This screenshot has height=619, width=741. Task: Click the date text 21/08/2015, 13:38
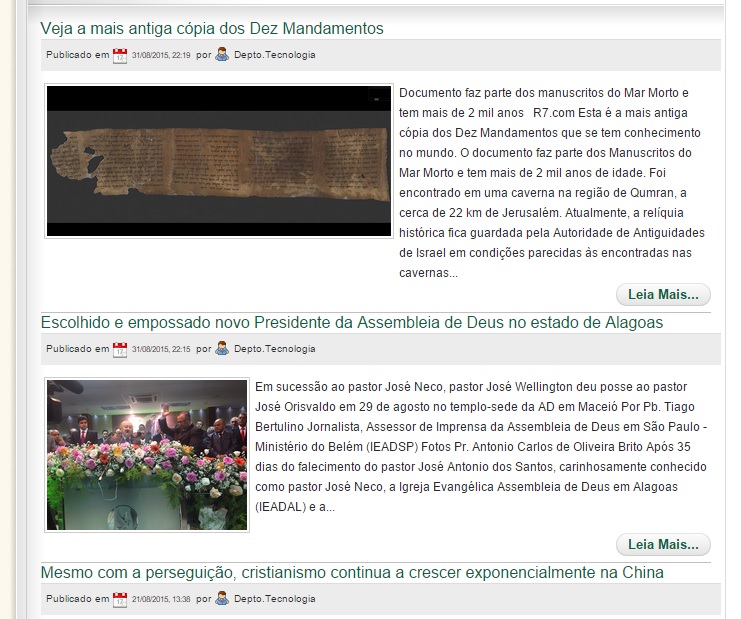161,599
